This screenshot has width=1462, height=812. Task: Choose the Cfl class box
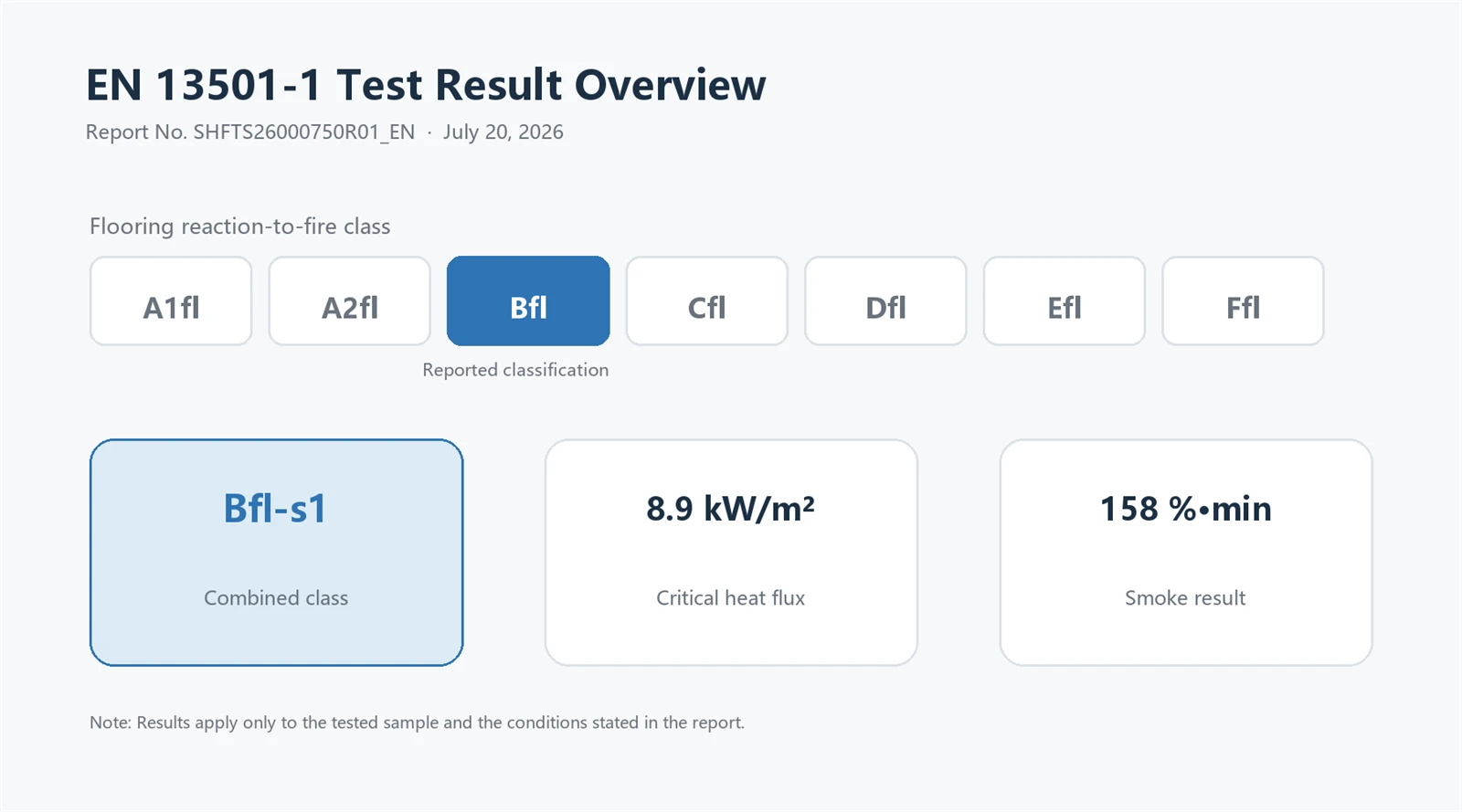pyautogui.click(x=707, y=301)
